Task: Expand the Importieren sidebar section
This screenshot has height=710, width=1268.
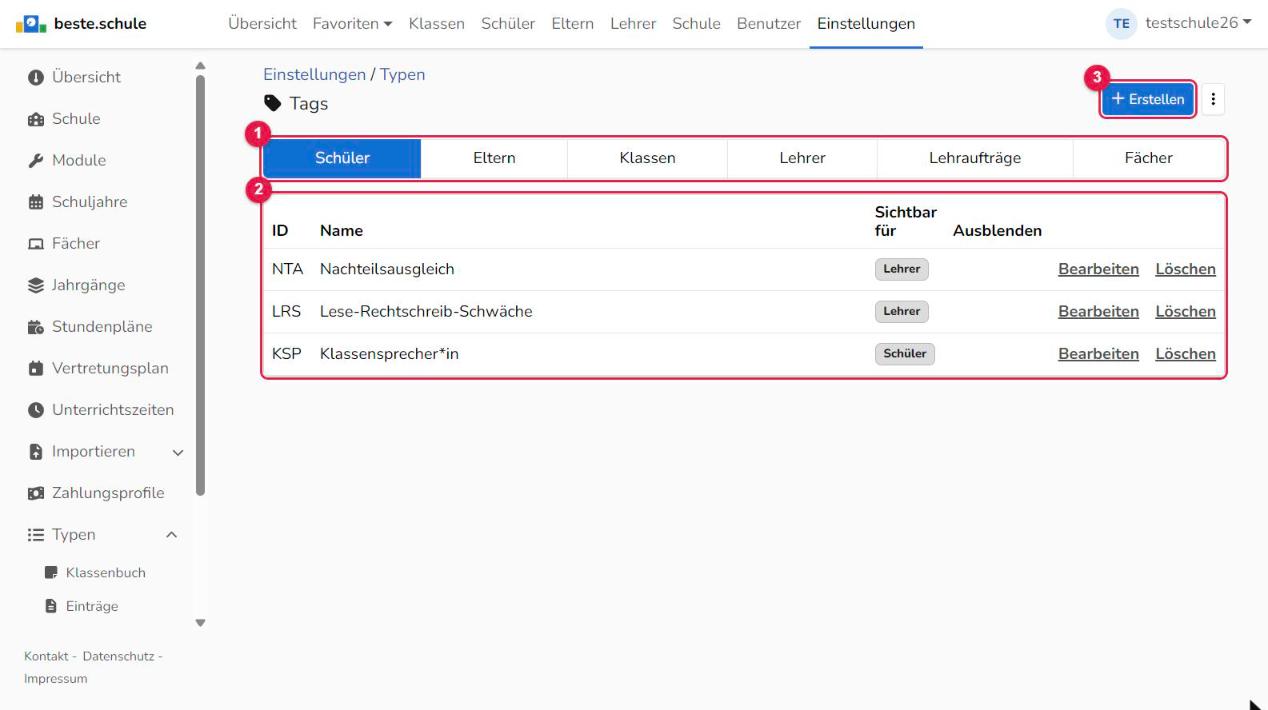Action: pyautogui.click(x=179, y=452)
